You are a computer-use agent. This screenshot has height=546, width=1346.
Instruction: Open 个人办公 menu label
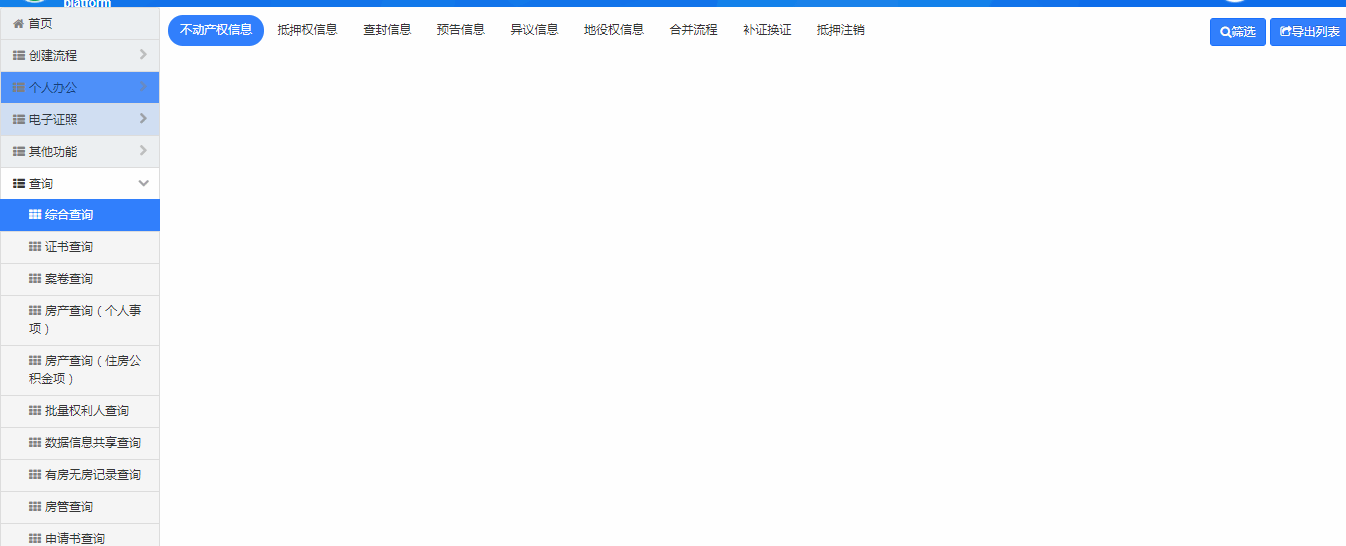pyautogui.click(x=53, y=88)
